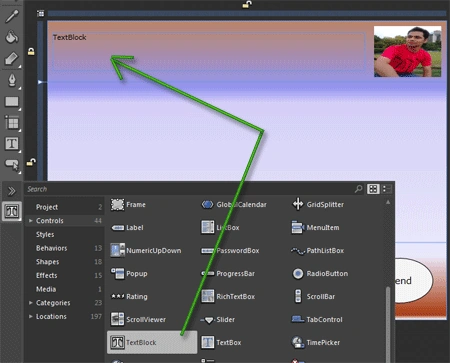Click the search magnifier icon
Screen dimensions: 450x363
(x=359, y=189)
